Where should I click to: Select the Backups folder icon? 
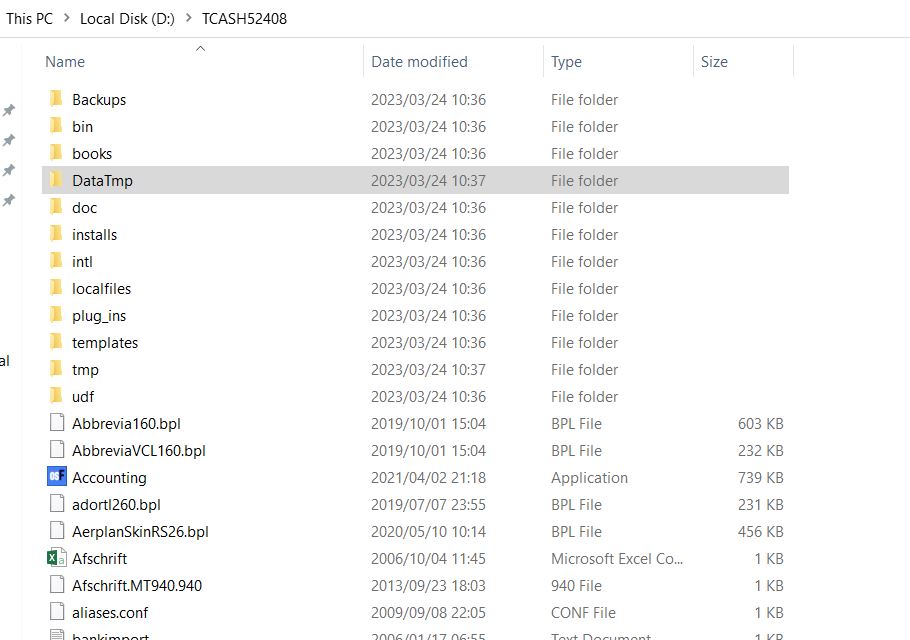coord(57,100)
